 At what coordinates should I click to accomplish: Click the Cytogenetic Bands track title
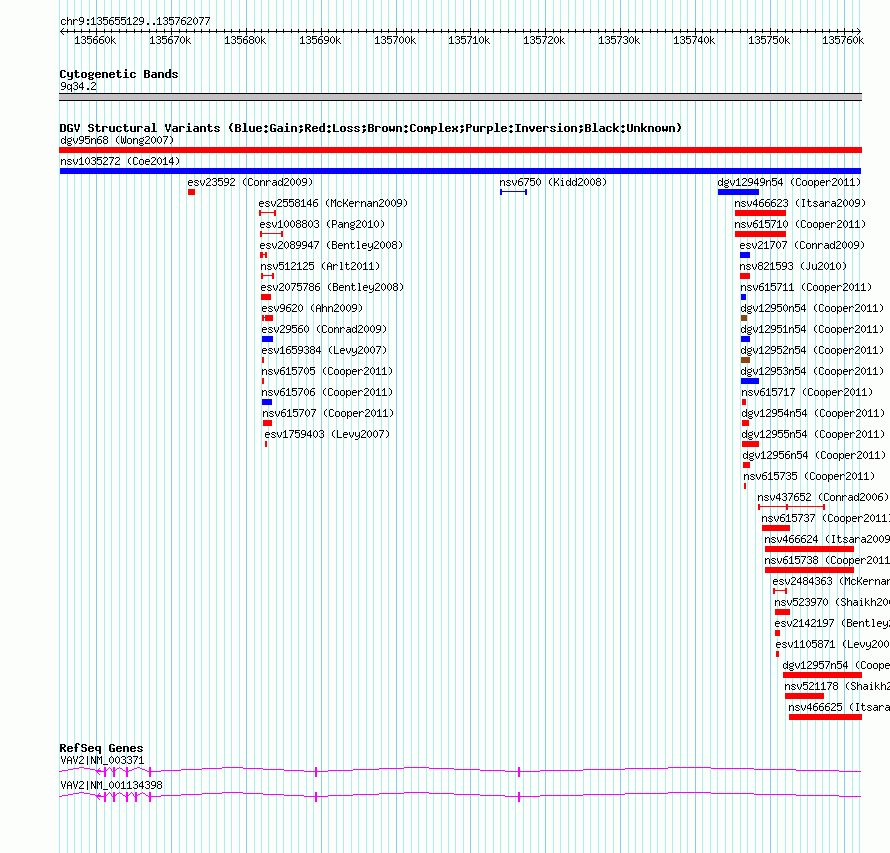pyautogui.click(x=118, y=74)
